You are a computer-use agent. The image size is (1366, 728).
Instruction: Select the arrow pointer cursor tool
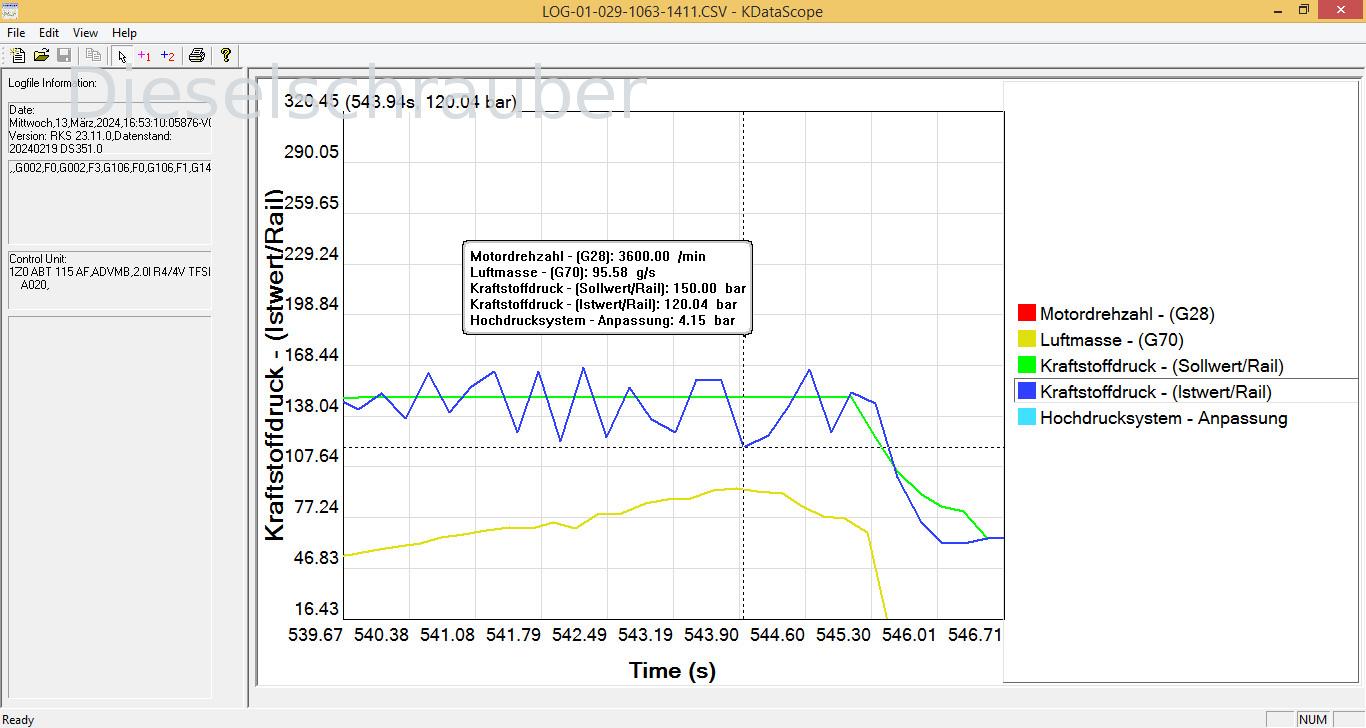pyautogui.click(x=122, y=56)
